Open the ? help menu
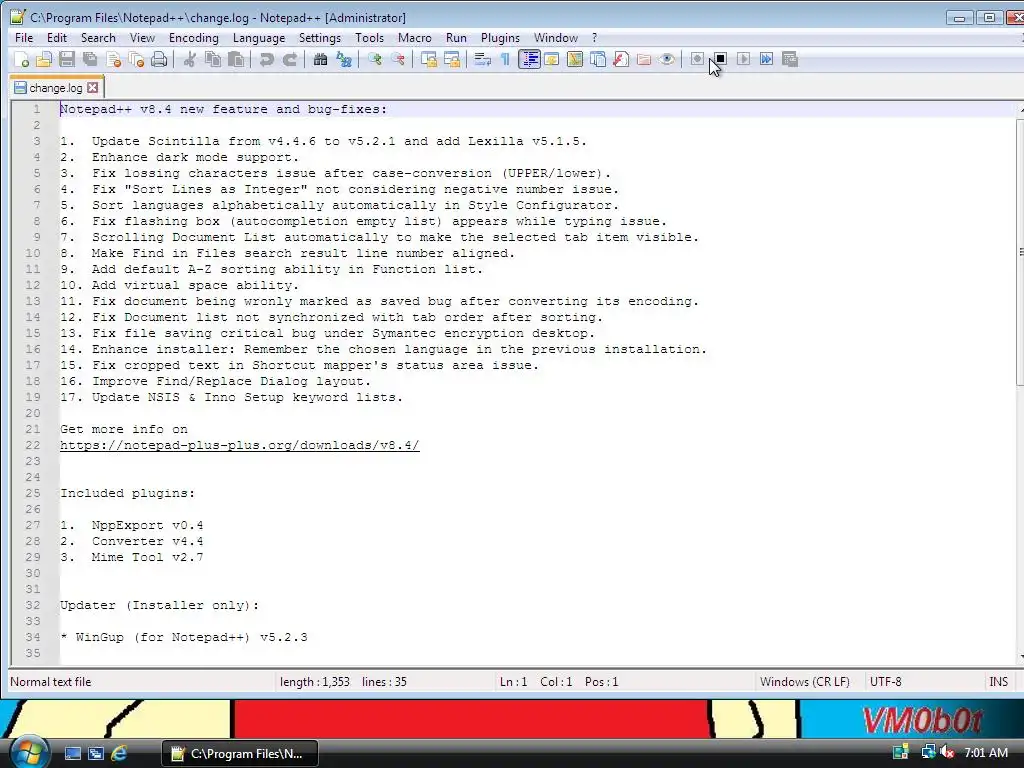Screen dimensions: 1024x768 point(594,38)
